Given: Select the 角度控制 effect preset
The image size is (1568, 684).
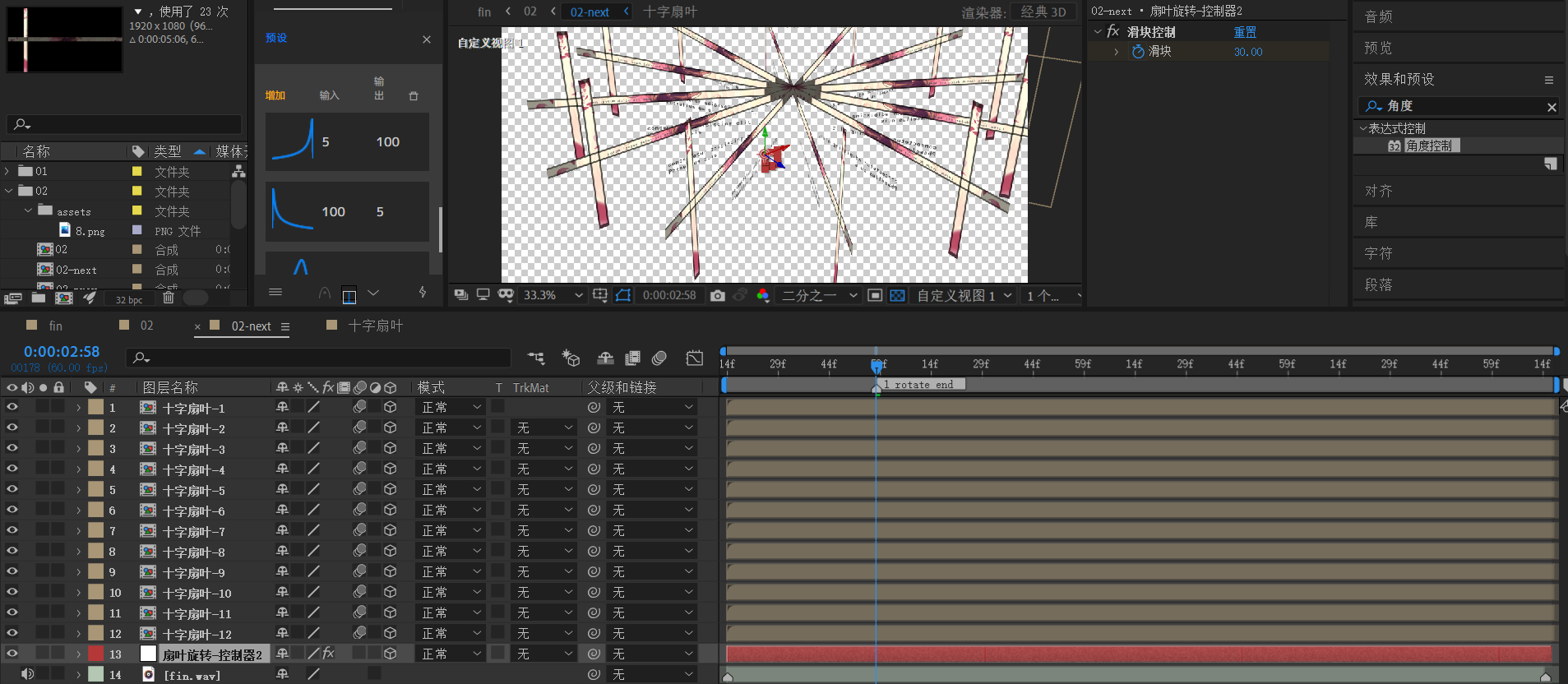Looking at the screenshot, I should tap(1429, 146).
